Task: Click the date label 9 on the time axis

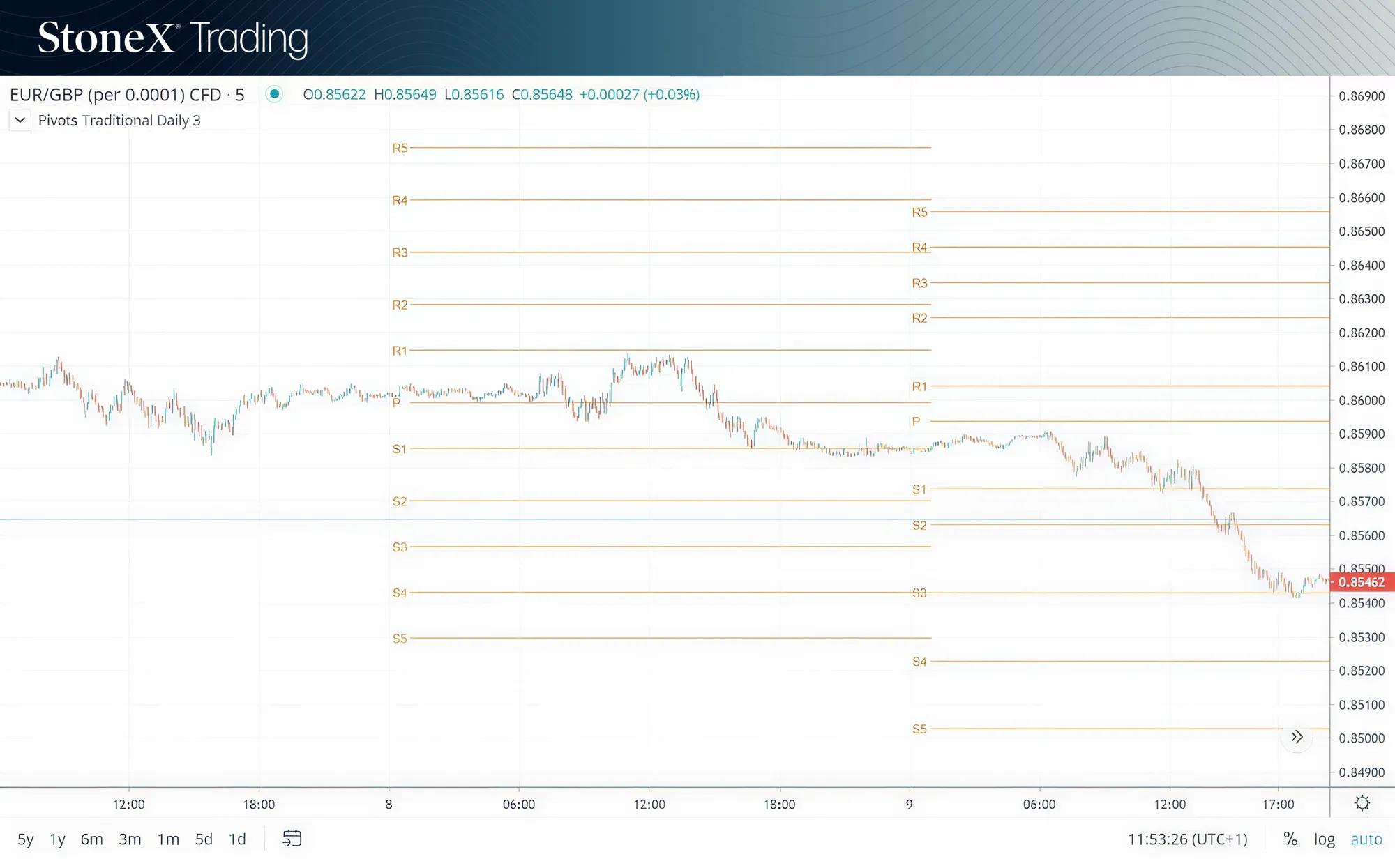Action: 909,805
